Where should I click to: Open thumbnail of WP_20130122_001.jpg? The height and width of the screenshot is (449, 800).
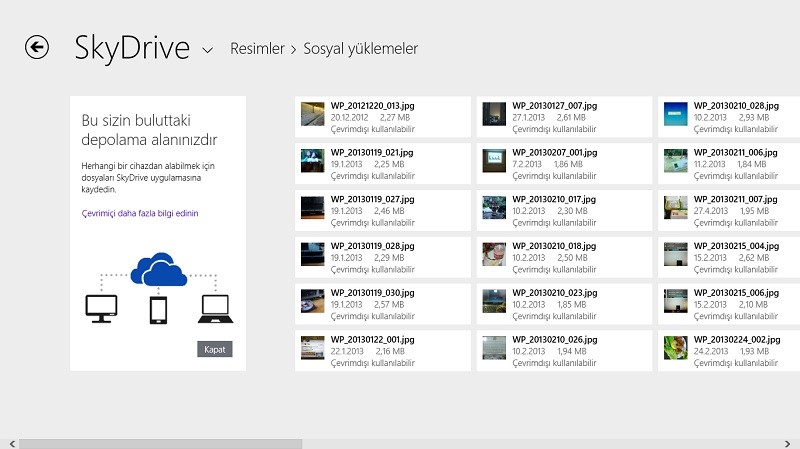[312, 348]
